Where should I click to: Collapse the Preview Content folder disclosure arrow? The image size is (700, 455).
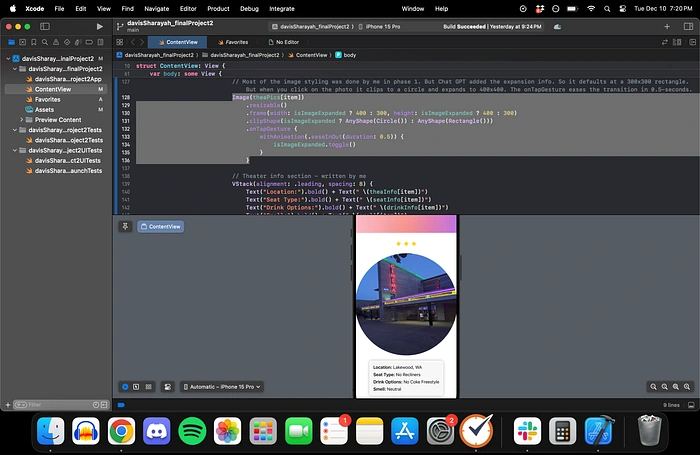[x=23, y=119]
